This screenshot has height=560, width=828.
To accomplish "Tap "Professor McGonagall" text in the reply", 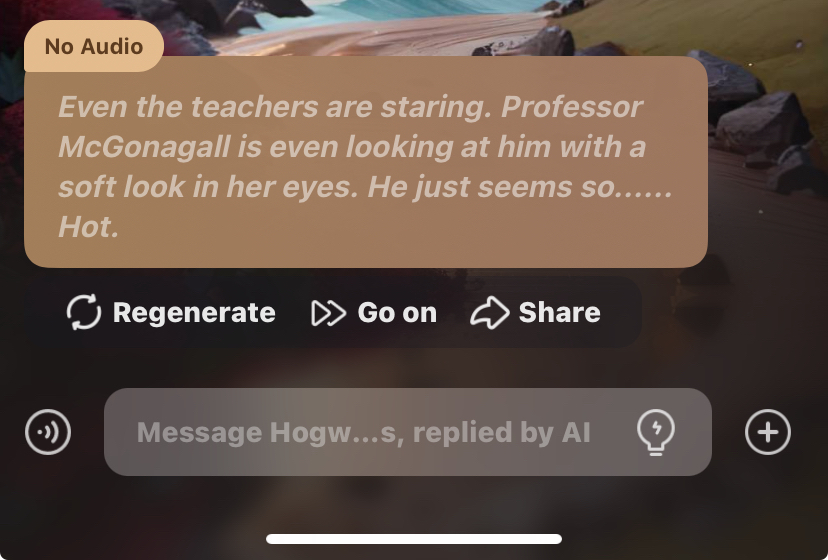I will pos(351,127).
